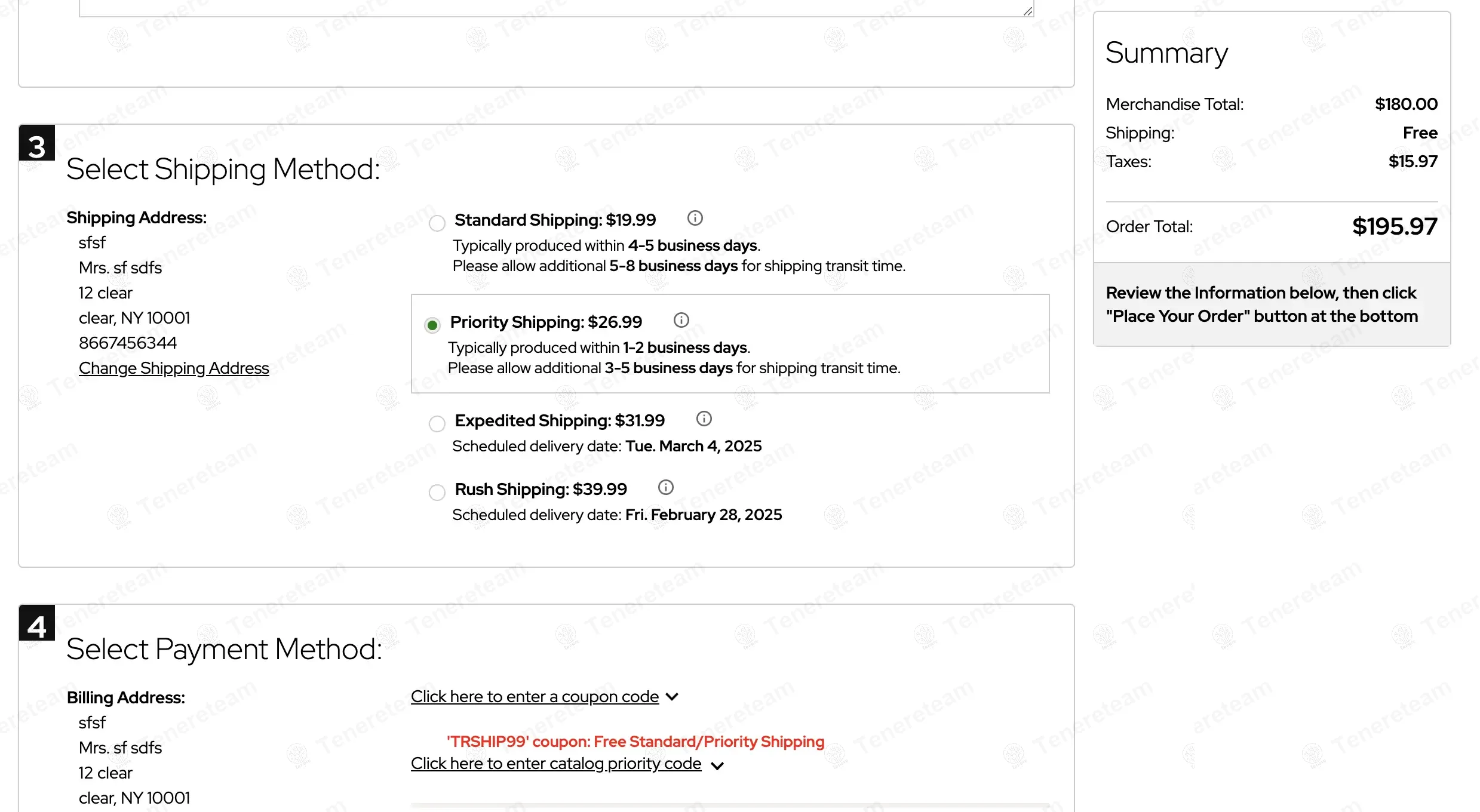Image resolution: width=1480 pixels, height=812 pixels.
Task: Click info icon beside Rush Shipping
Action: [665, 488]
